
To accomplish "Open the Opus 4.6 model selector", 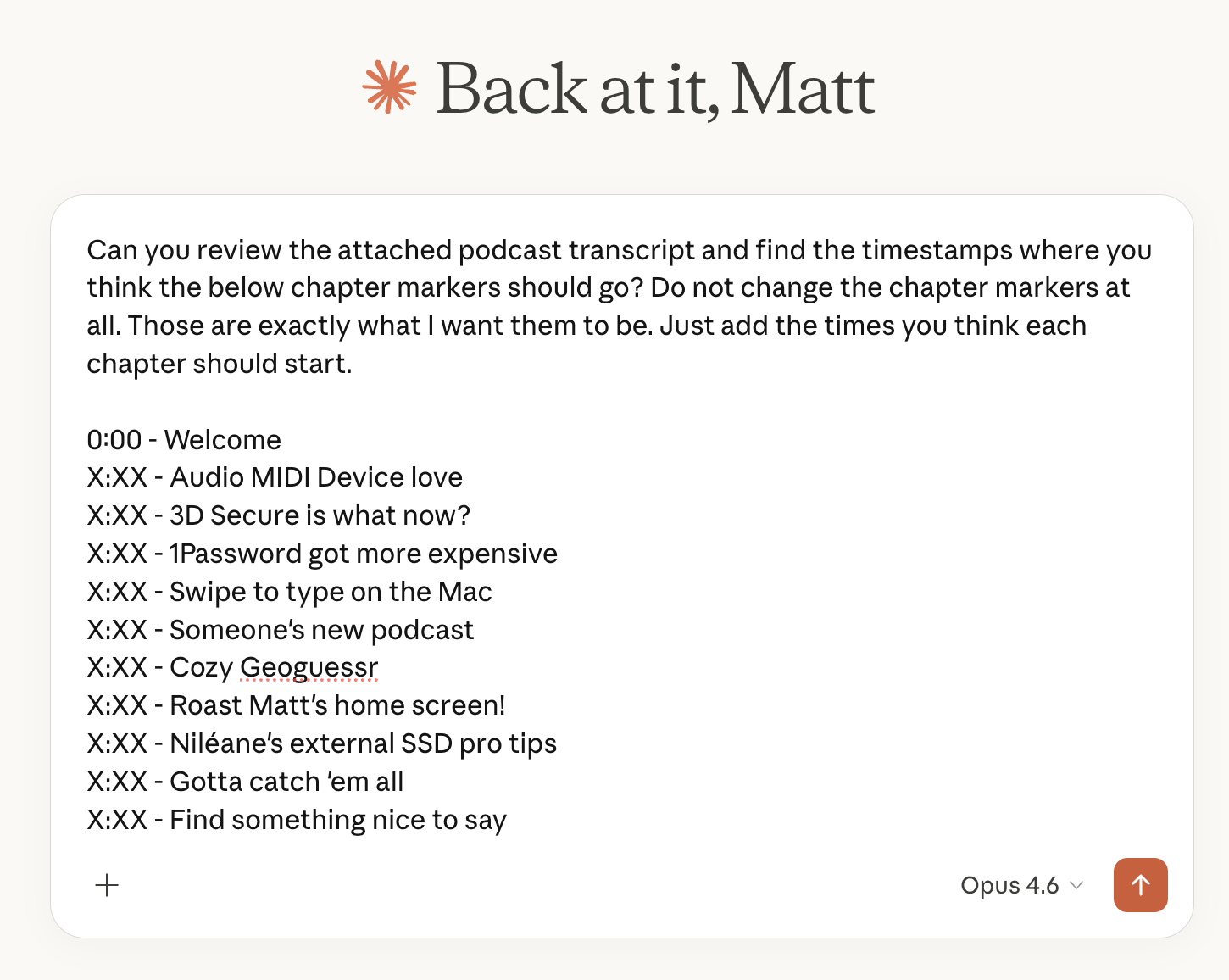I will coord(1009,885).
